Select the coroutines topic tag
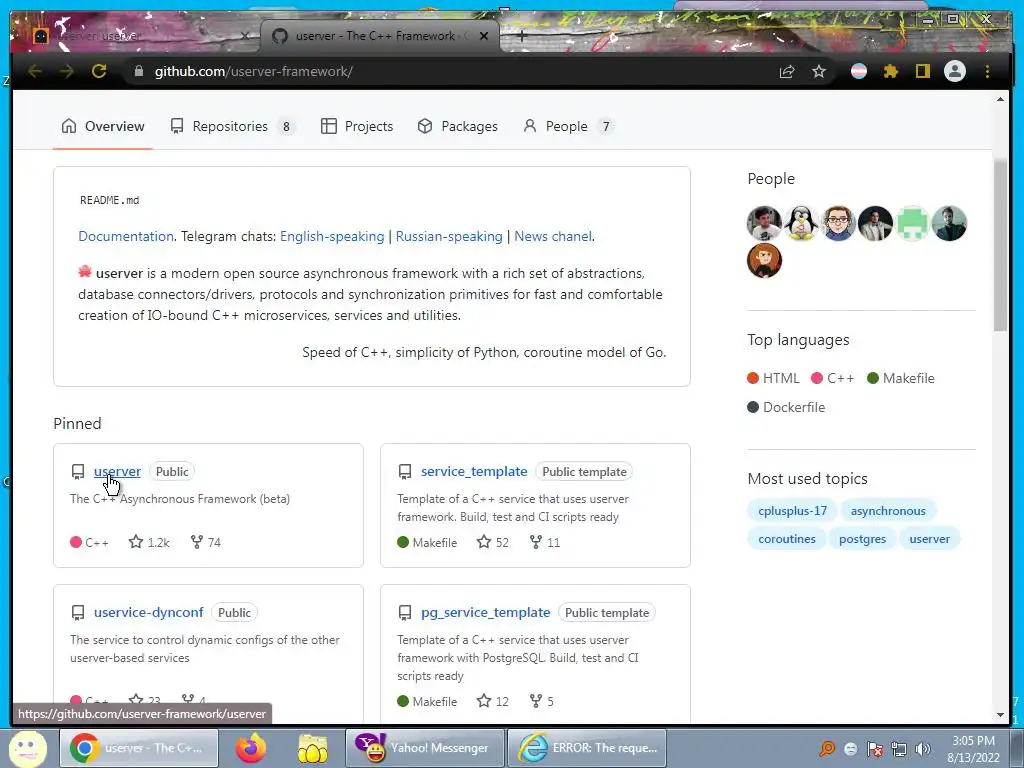Viewport: 1024px width, 768px height. click(x=787, y=539)
